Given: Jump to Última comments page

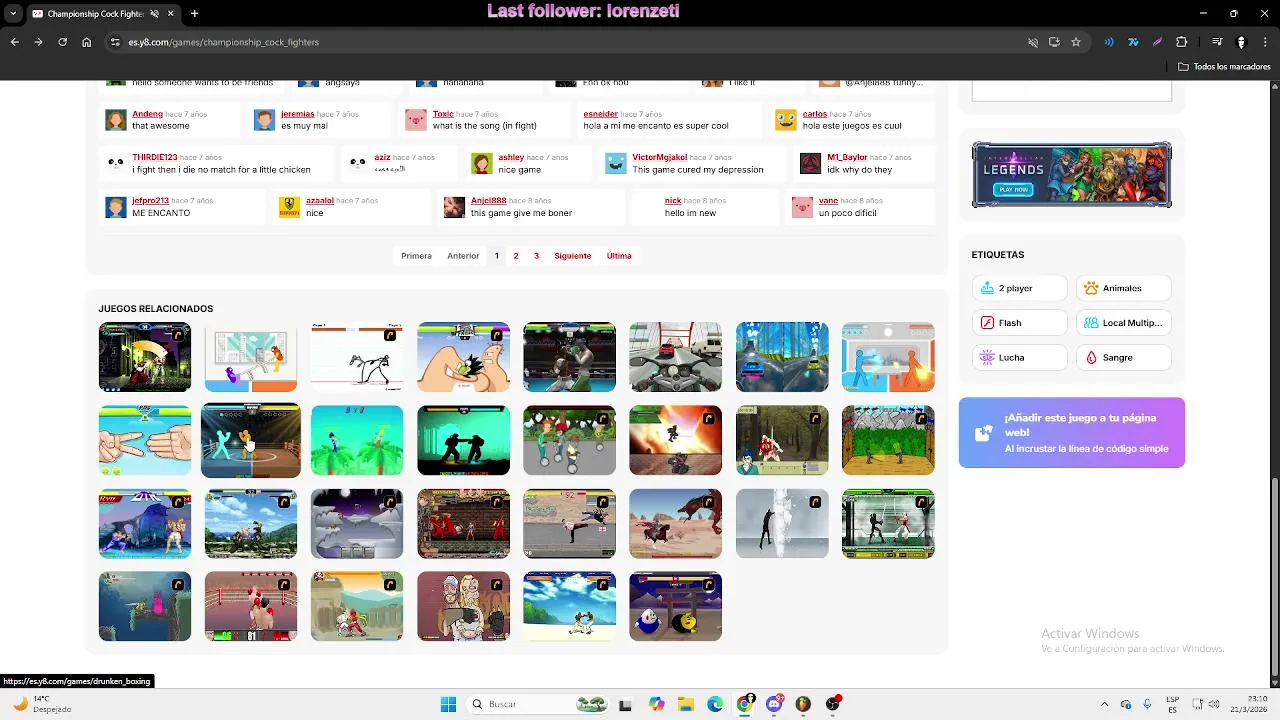Looking at the screenshot, I should pyautogui.click(x=619, y=256).
